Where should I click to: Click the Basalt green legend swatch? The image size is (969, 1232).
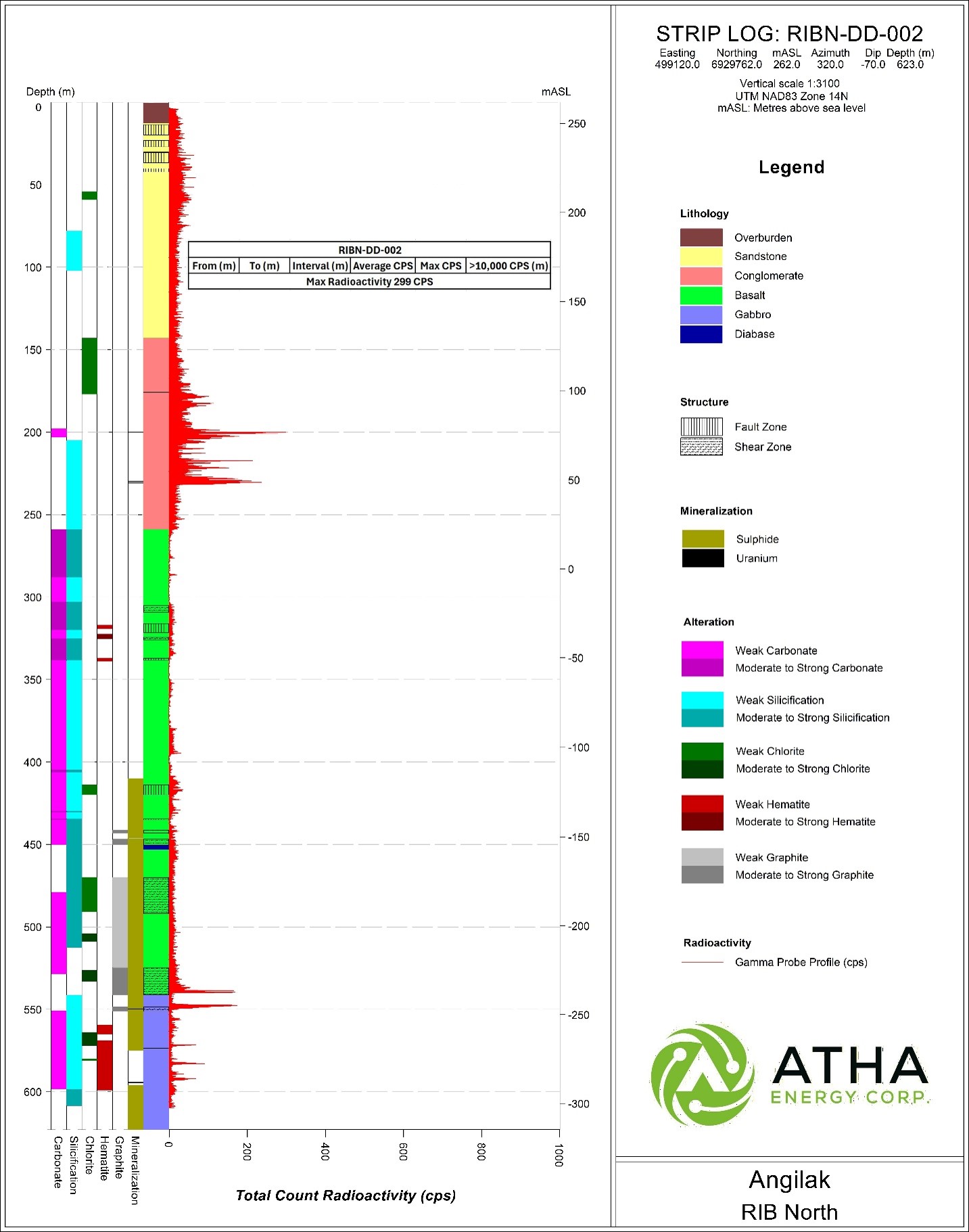tap(701, 296)
